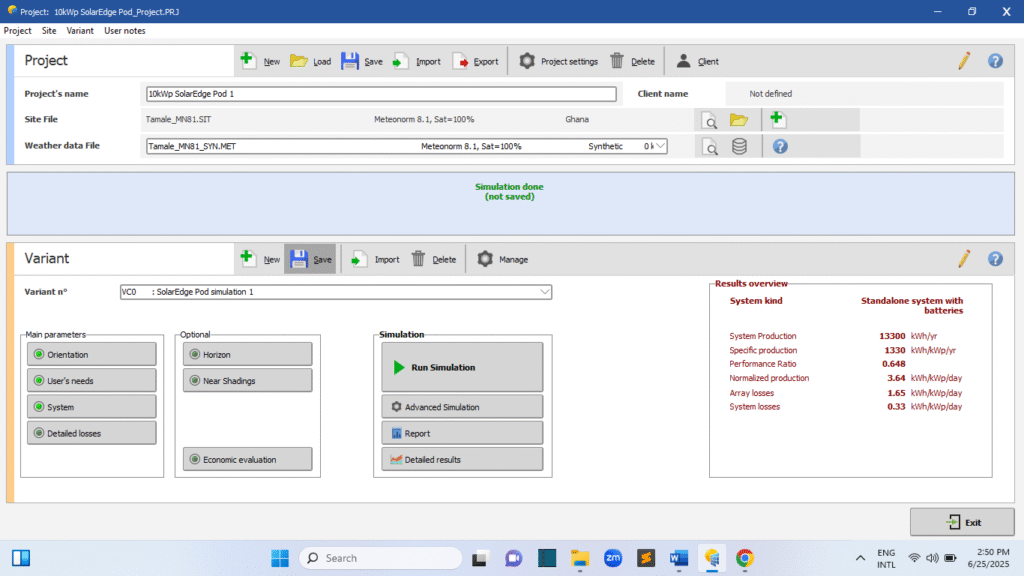This screenshot has height=576, width=1024.
Task: Open the Site menu
Action: [49, 31]
